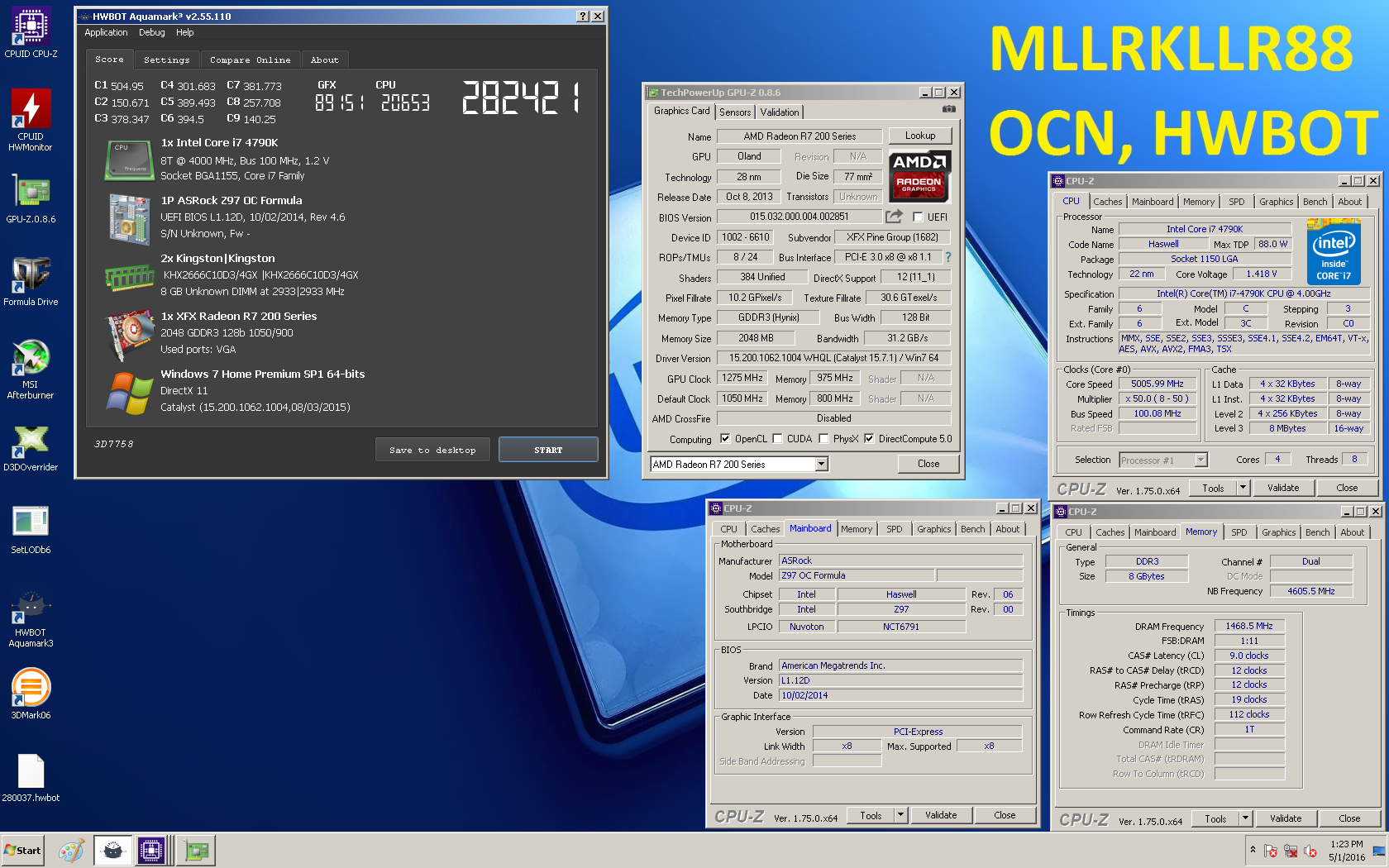This screenshot has height=868, width=1389.
Task: Switch to Compare Online tab
Action: pyautogui.click(x=250, y=60)
